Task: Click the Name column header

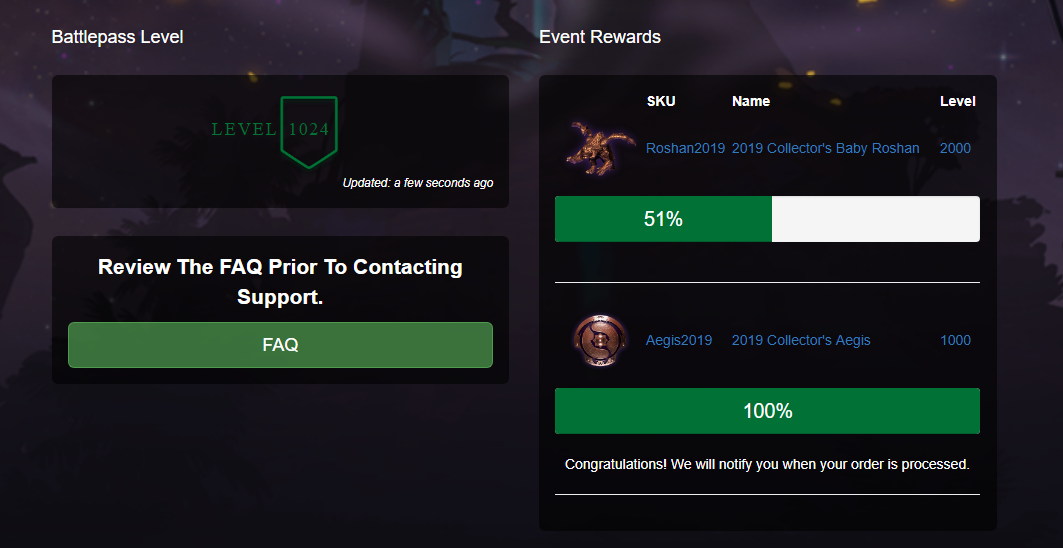Action: pyautogui.click(x=751, y=101)
